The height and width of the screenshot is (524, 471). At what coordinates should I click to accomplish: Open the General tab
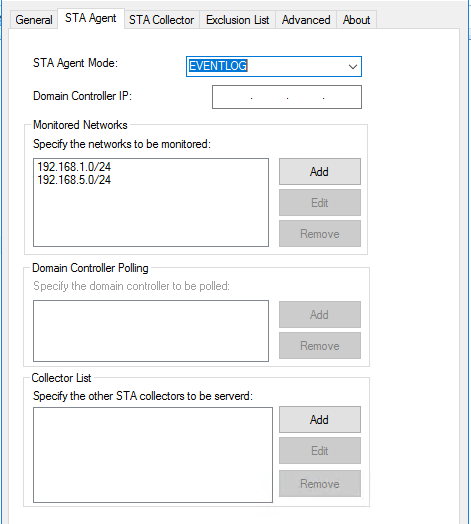click(x=34, y=20)
